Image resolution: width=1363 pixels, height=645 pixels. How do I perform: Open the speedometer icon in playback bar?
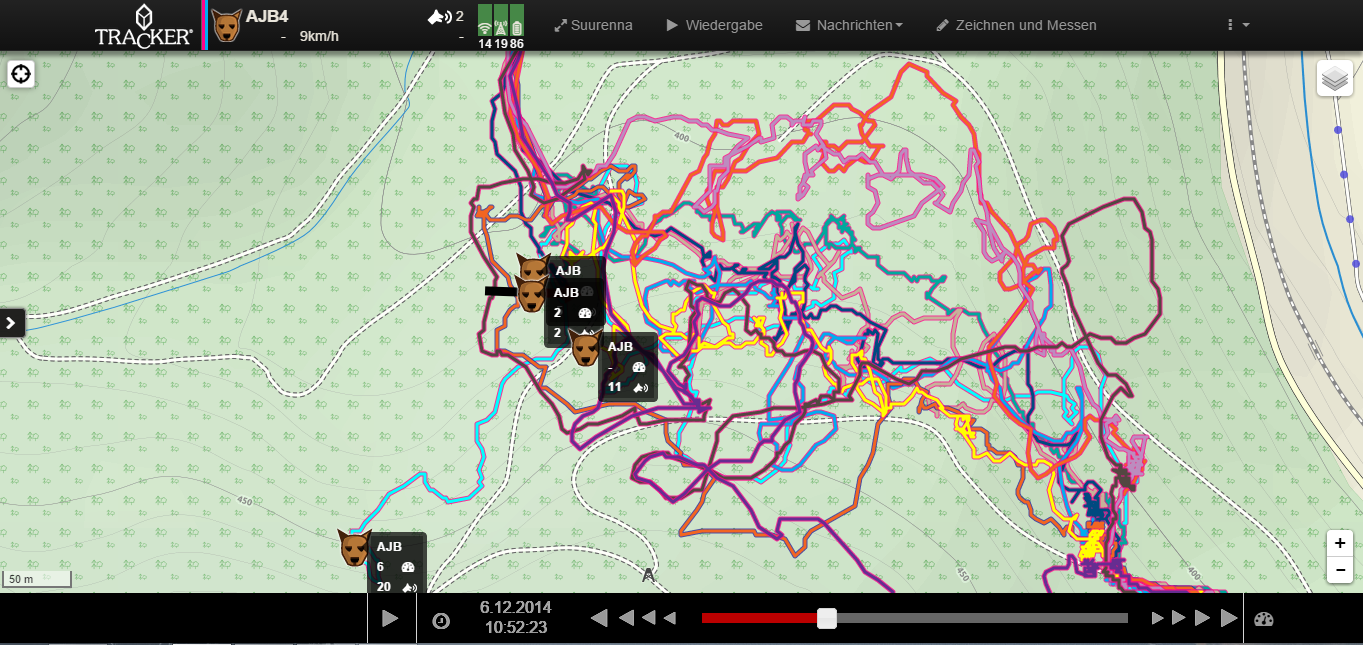(1263, 619)
